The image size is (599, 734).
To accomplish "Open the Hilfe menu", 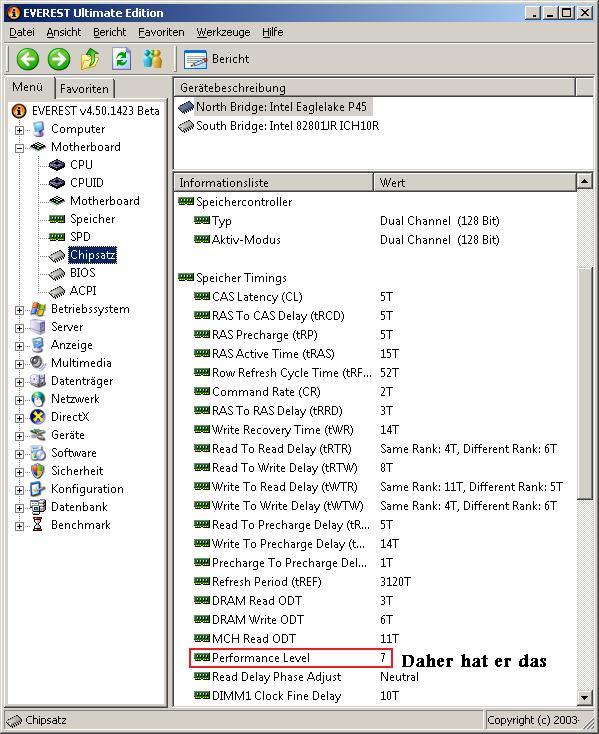I will click(x=272, y=32).
